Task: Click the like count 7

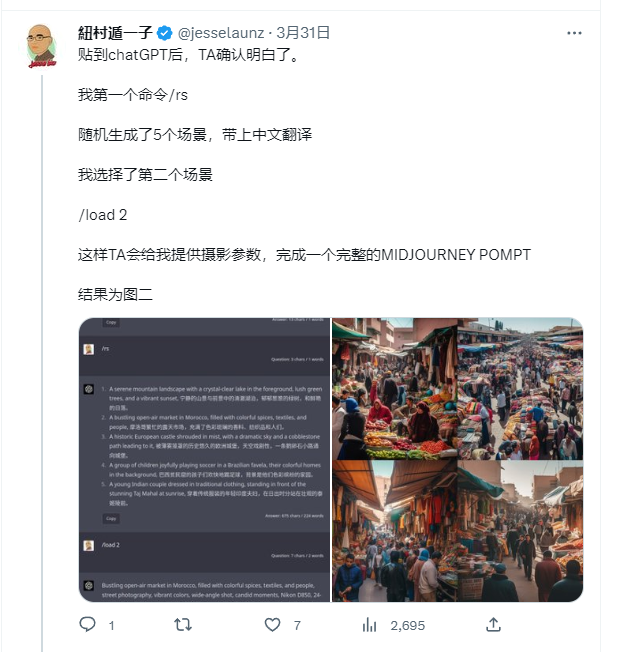Action: pos(297,625)
